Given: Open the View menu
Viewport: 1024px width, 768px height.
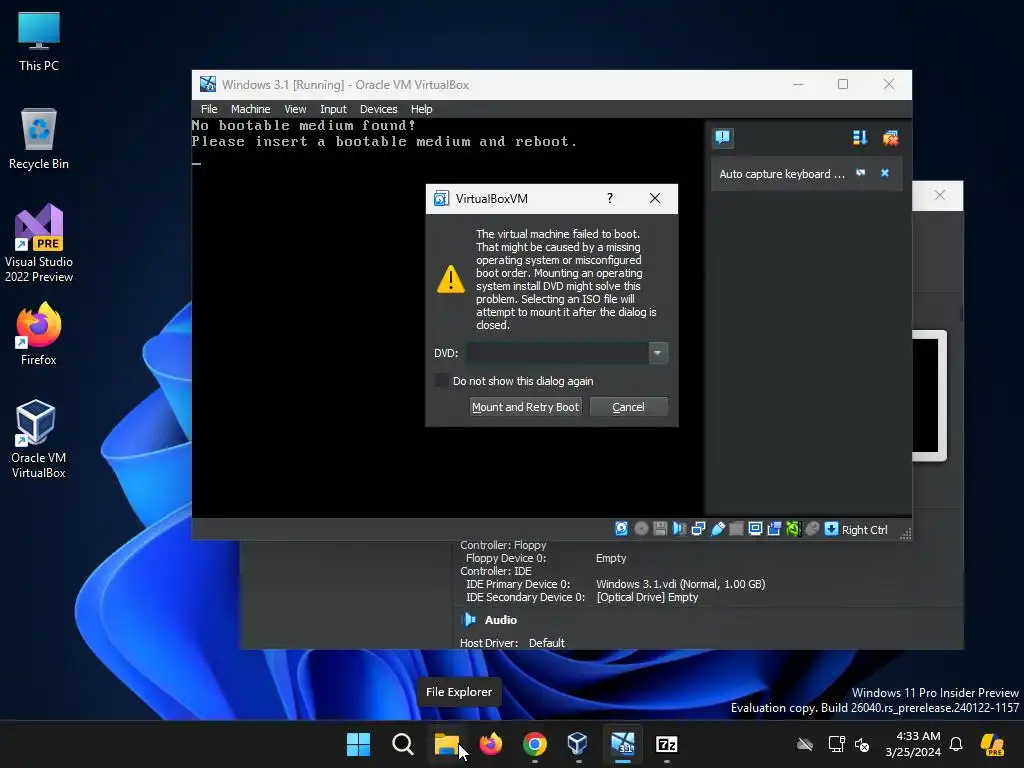Looking at the screenshot, I should coord(295,109).
